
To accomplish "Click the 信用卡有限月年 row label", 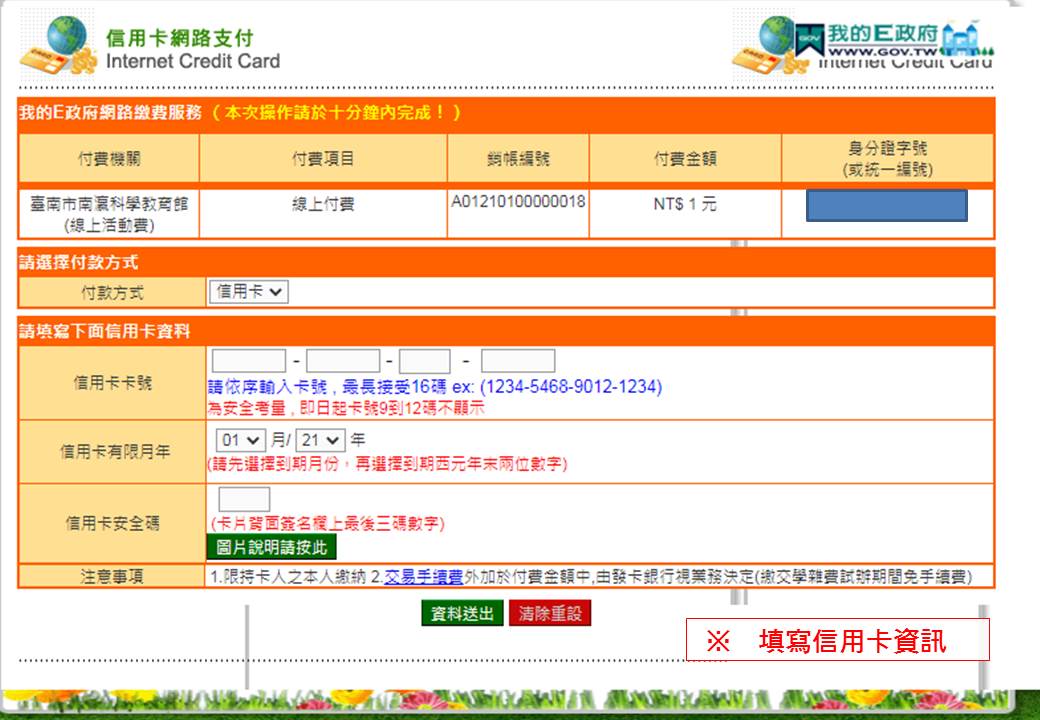I will tap(112, 451).
